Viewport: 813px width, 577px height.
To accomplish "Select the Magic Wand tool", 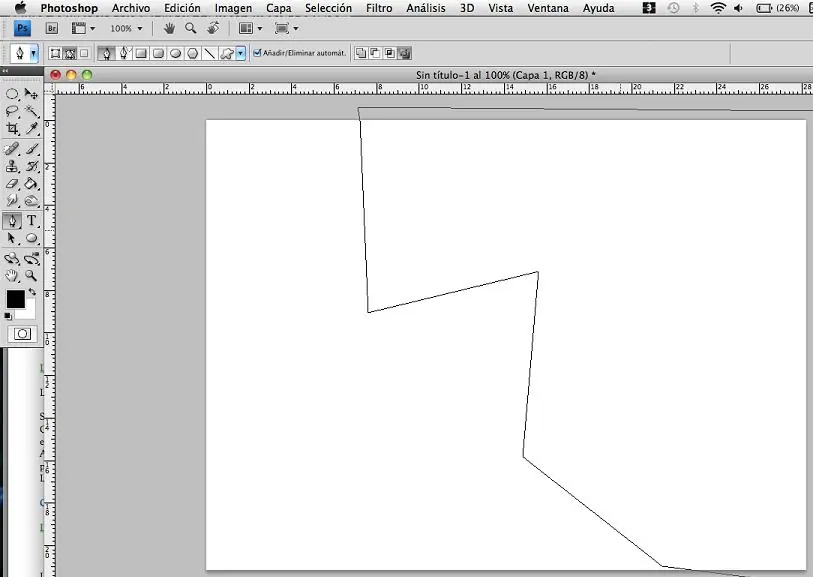I will coord(32,111).
